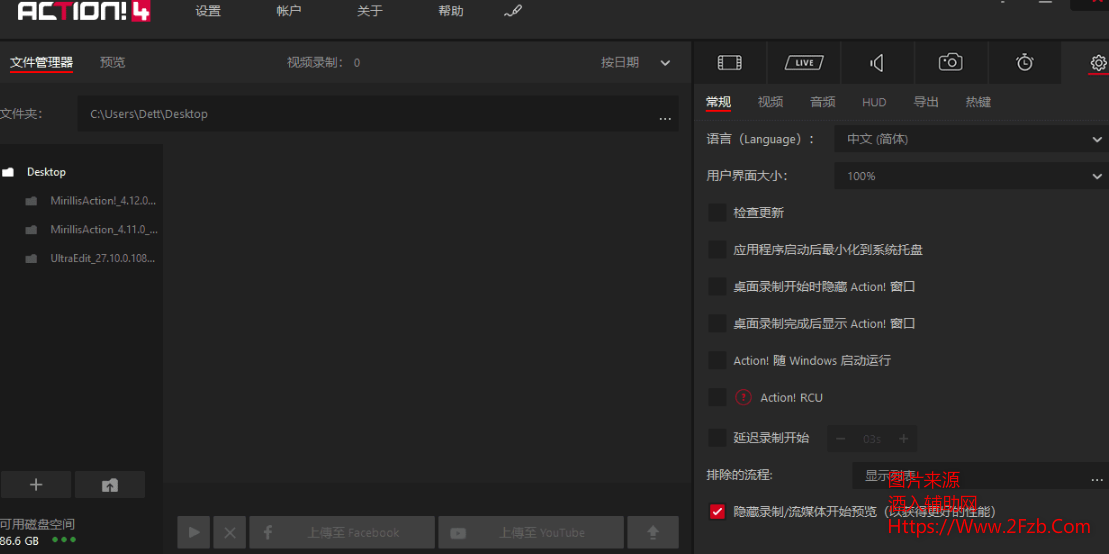1109x554 pixels.
Task: Switch to 文件管理器 tab
Action: click(41, 62)
